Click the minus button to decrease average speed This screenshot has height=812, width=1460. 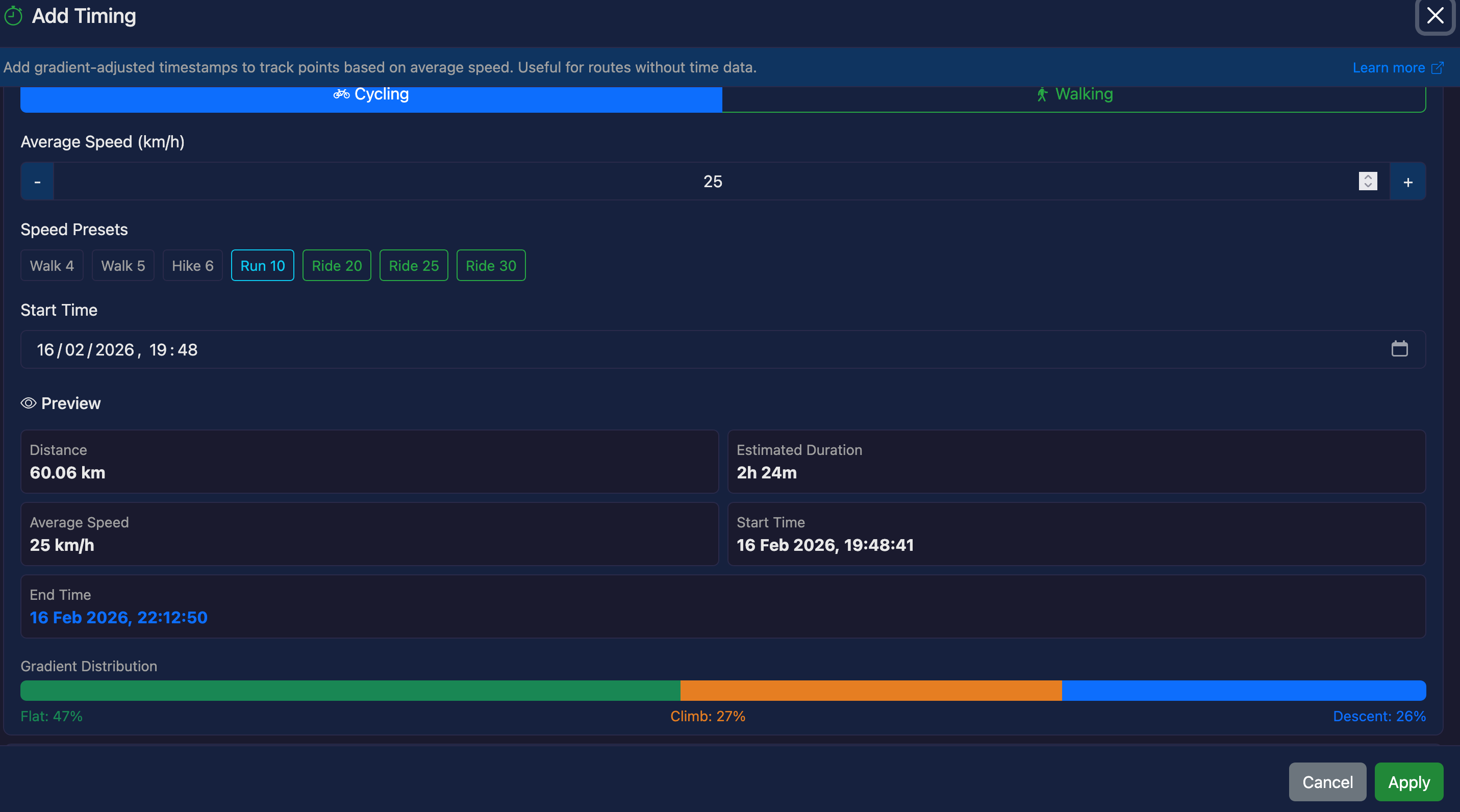pos(37,182)
